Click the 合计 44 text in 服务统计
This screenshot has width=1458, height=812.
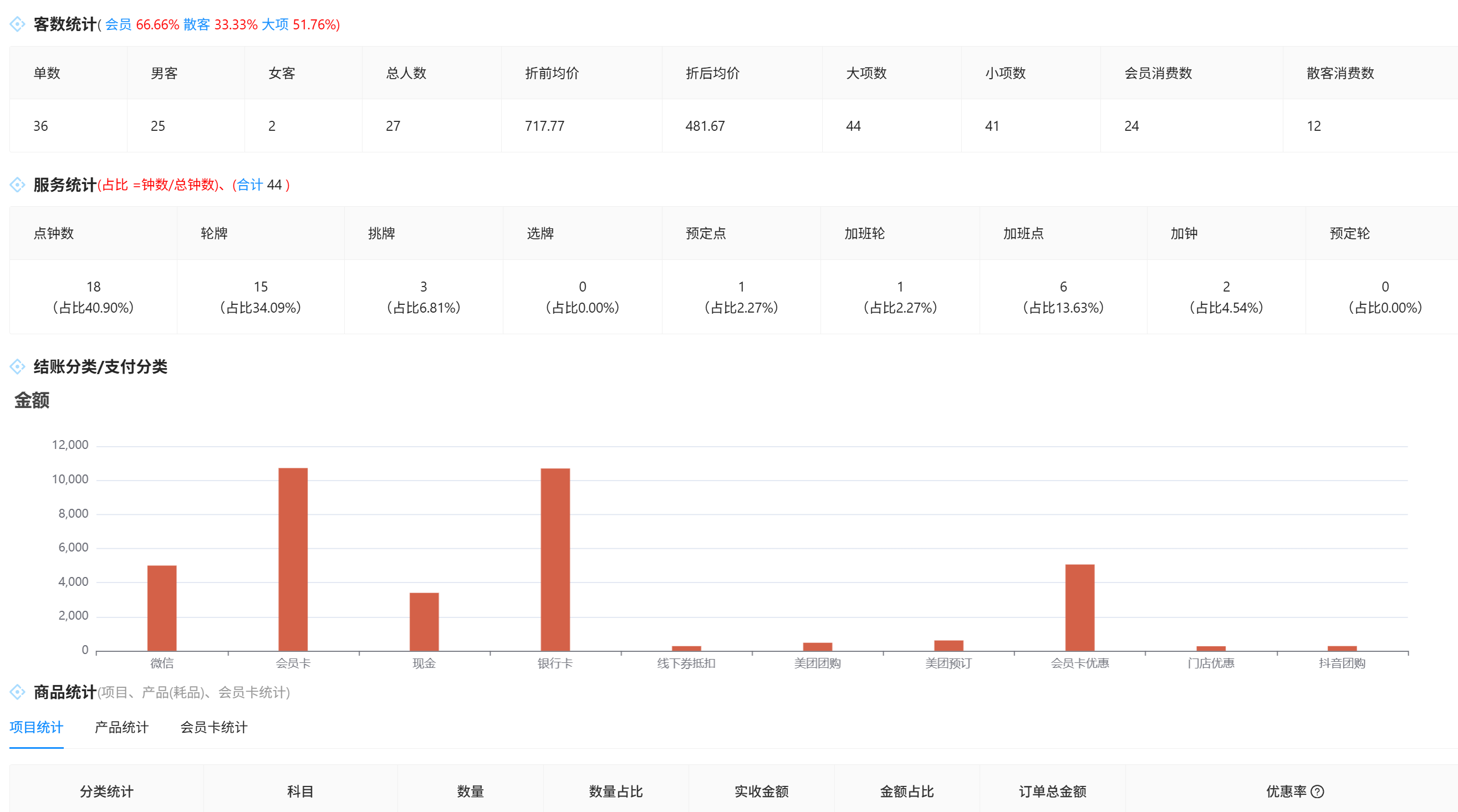(259, 185)
